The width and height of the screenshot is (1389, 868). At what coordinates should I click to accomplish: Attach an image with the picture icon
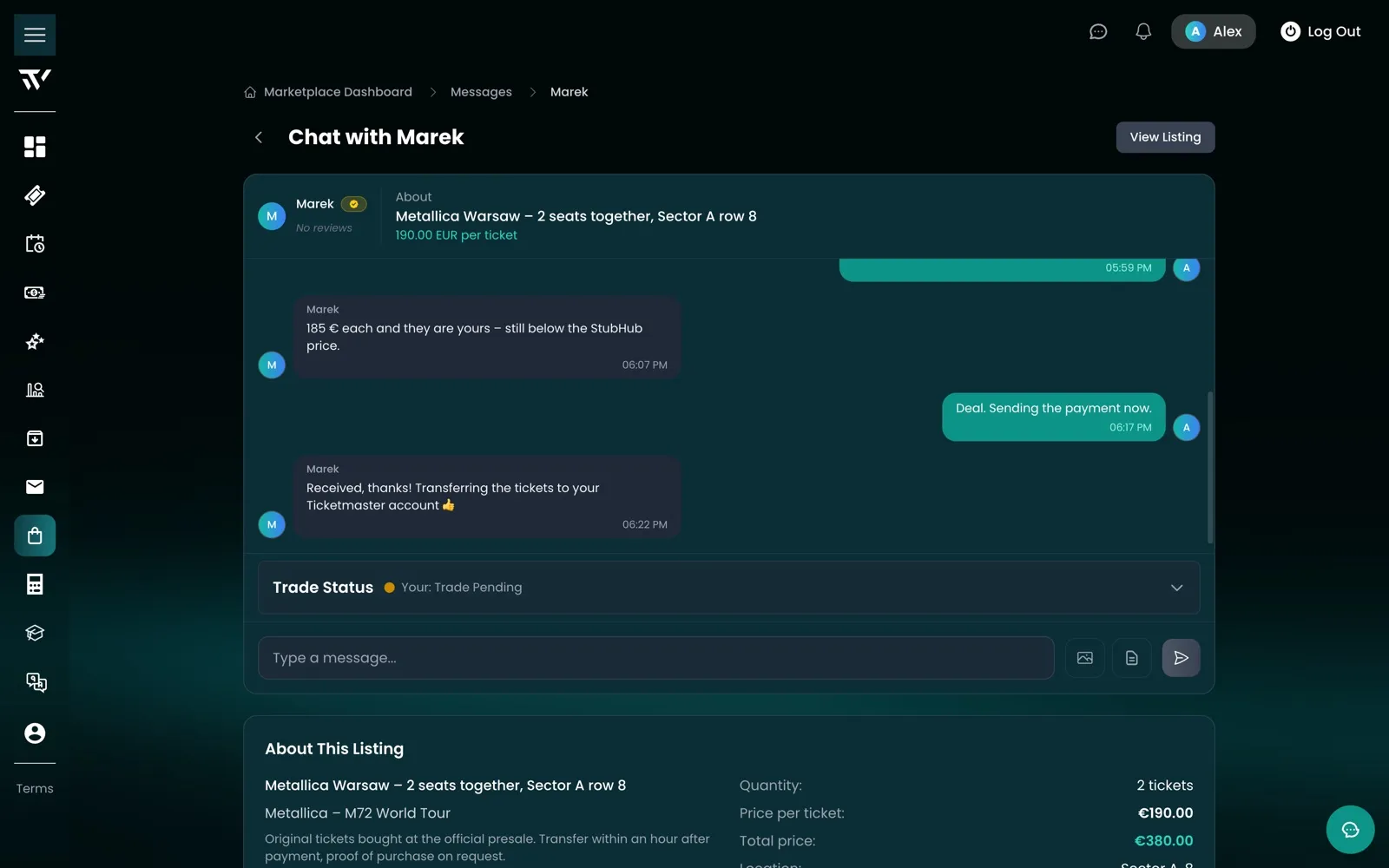[1085, 658]
